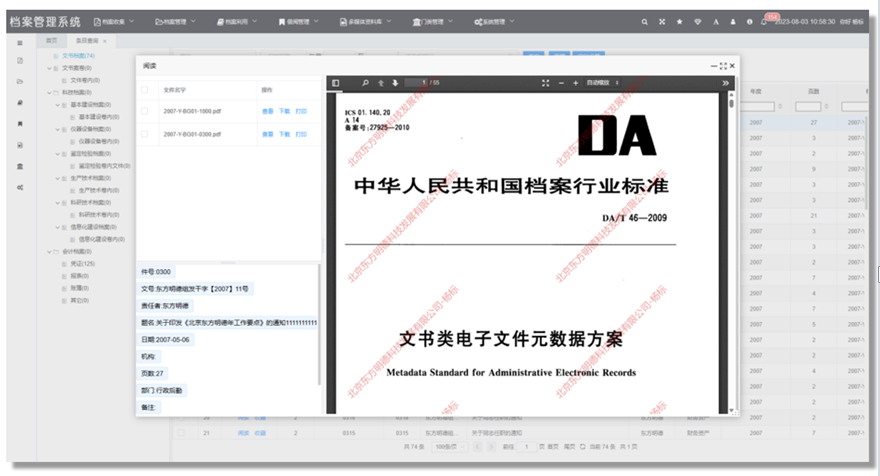
Task: Open the 借阅管理 top menu
Action: point(299,21)
